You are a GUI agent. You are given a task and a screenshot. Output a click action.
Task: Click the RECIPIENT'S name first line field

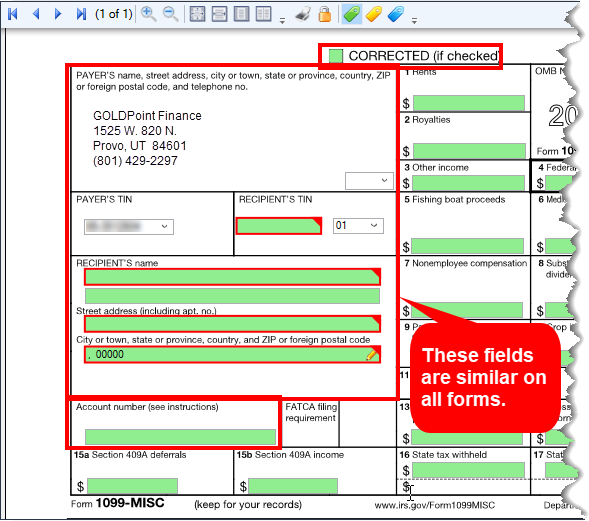pyautogui.click(x=233, y=277)
